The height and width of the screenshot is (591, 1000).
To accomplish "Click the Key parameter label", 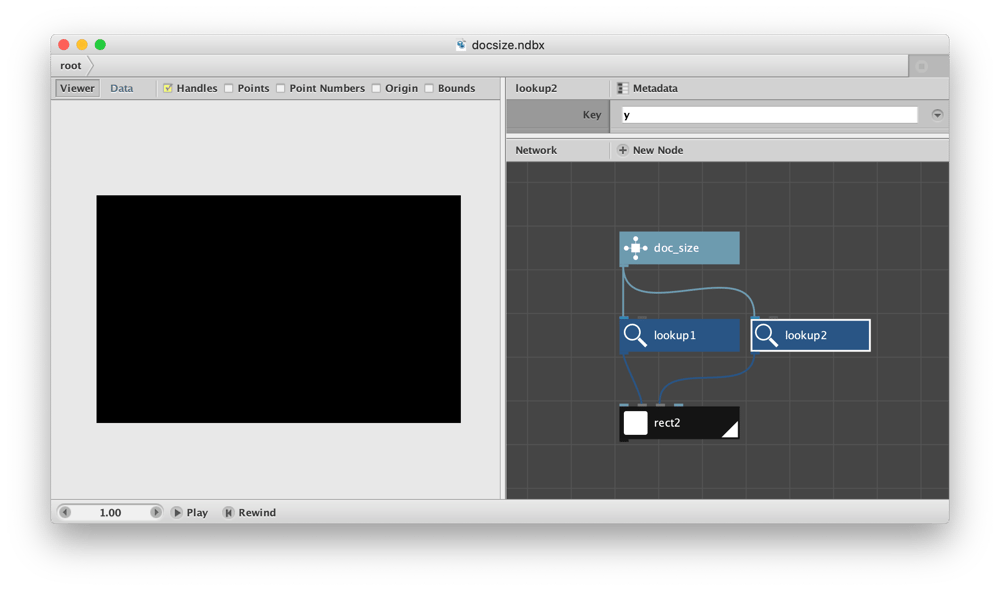I will 592,115.
